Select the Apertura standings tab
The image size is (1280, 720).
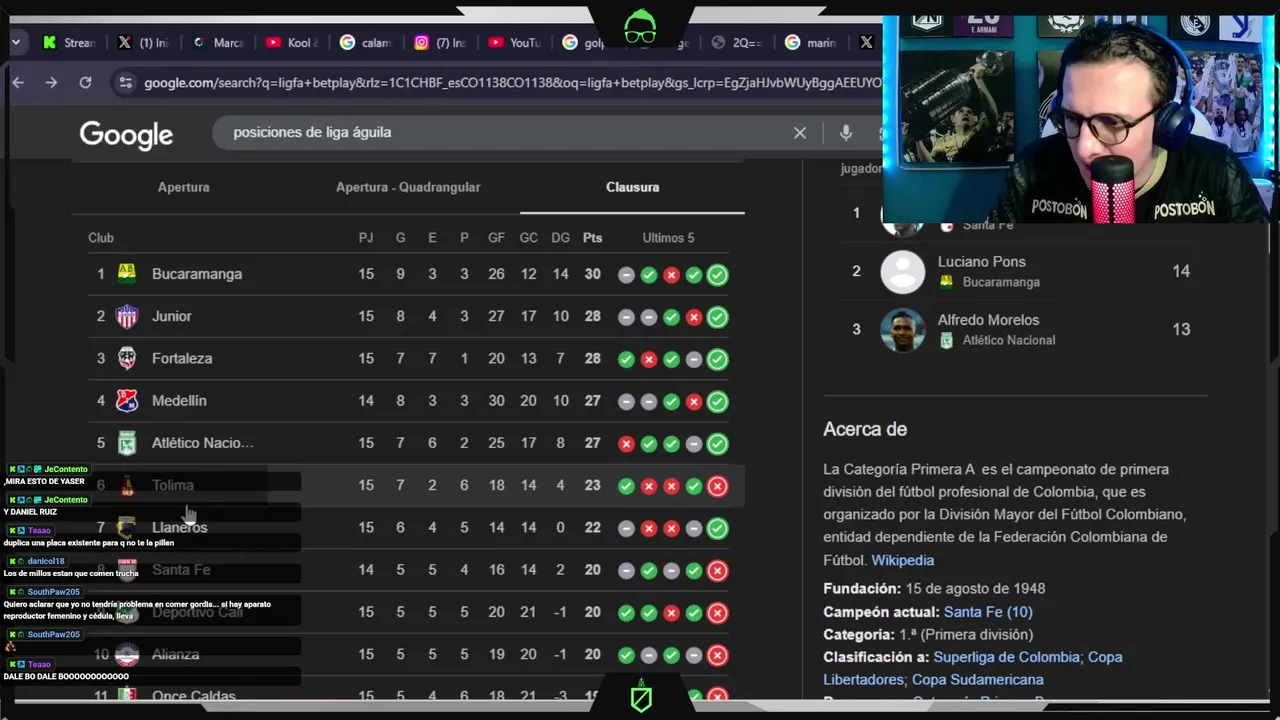184,187
